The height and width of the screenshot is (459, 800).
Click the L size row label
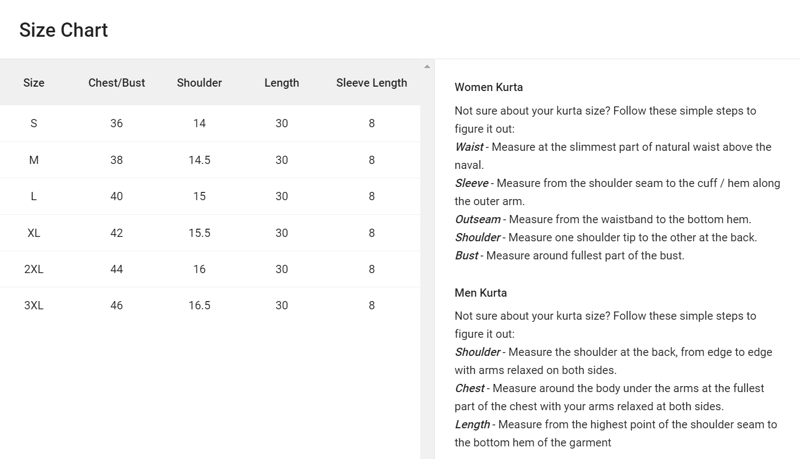coord(34,197)
